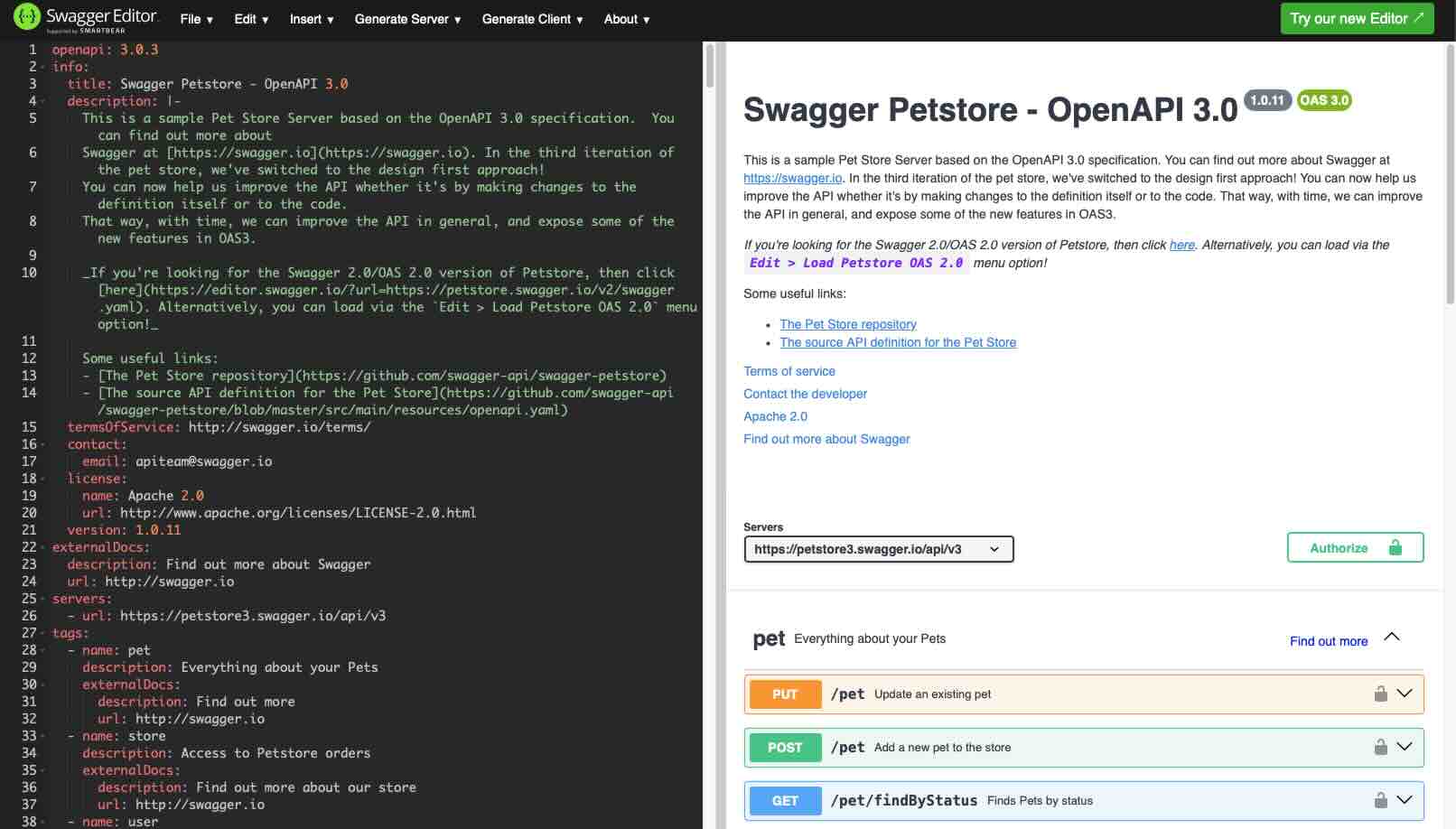This screenshot has width=1456, height=829.
Task: Click the PUT method badge for /pet
Action: coord(785,694)
